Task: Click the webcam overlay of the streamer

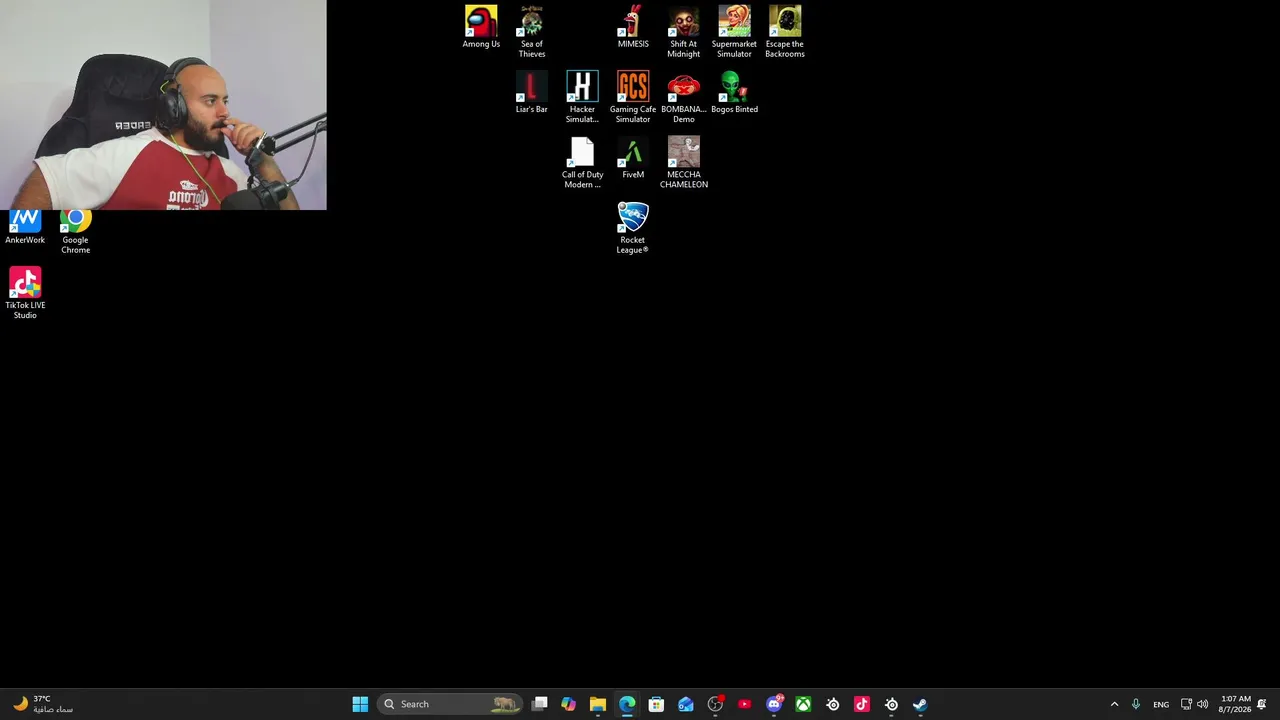Action: click(163, 105)
